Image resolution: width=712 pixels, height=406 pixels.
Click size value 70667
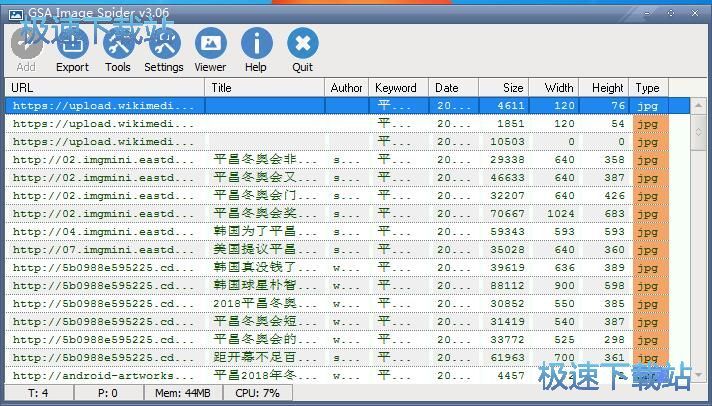507,214
